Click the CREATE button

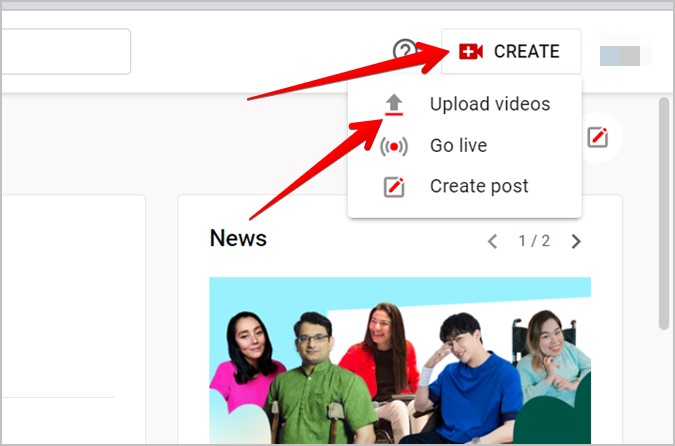coord(511,52)
